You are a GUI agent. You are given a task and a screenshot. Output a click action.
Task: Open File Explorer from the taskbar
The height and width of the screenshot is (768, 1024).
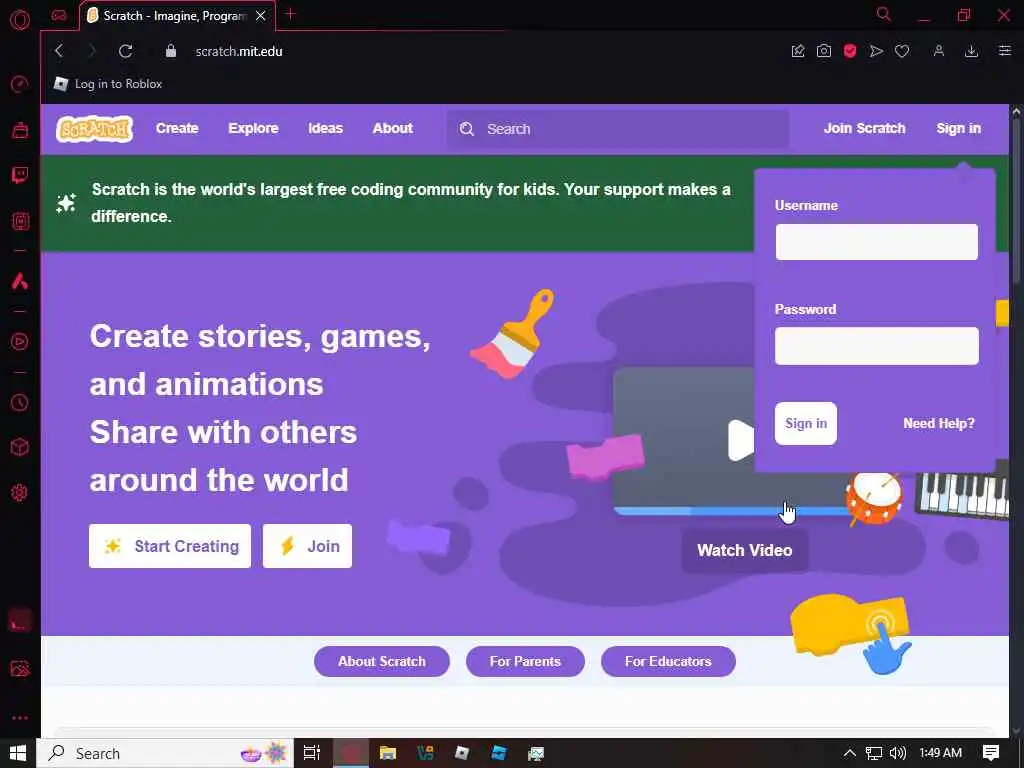[x=388, y=753]
